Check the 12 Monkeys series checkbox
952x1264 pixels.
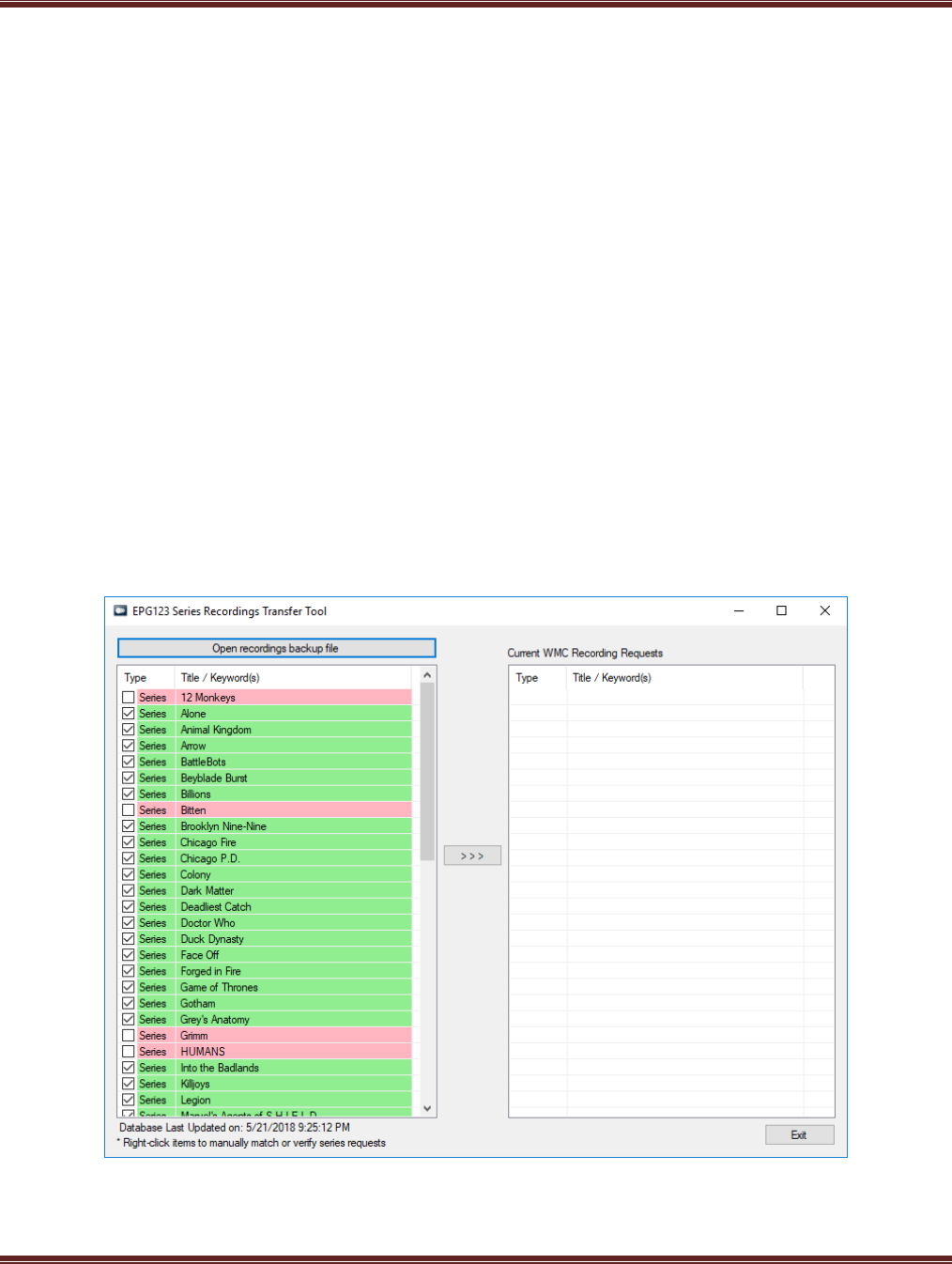click(129, 698)
